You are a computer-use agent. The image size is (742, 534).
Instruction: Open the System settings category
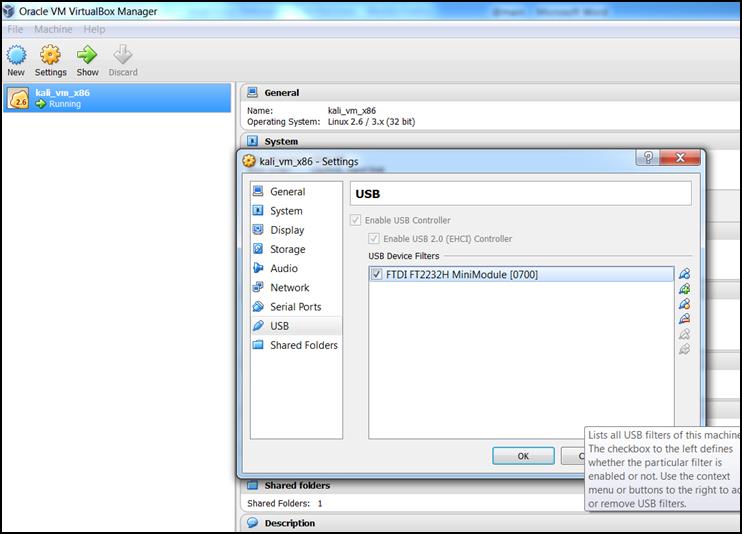pyautogui.click(x=296, y=211)
